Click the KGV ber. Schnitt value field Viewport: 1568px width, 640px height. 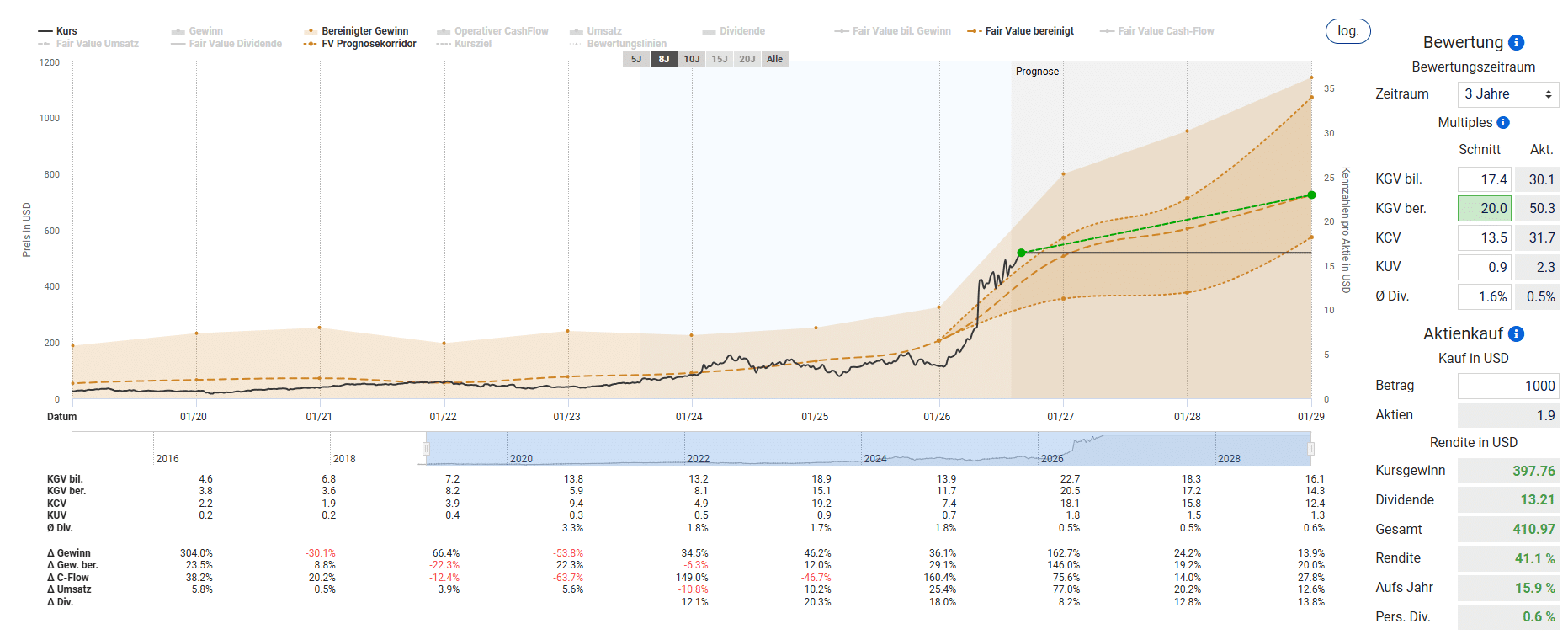pyautogui.click(x=1485, y=208)
